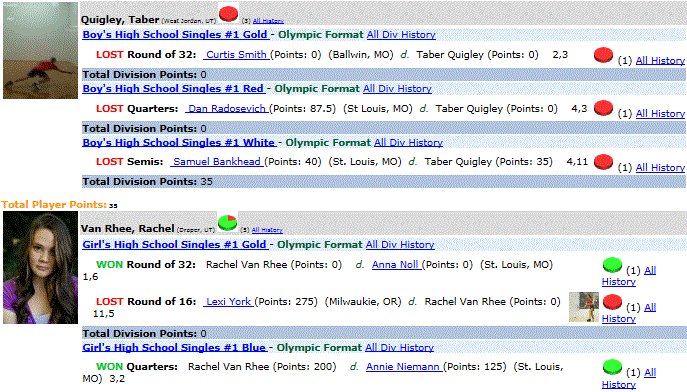Click the red pie icon beside Quigley, Taber
This screenshot has height=392, width=687.
point(228,14)
